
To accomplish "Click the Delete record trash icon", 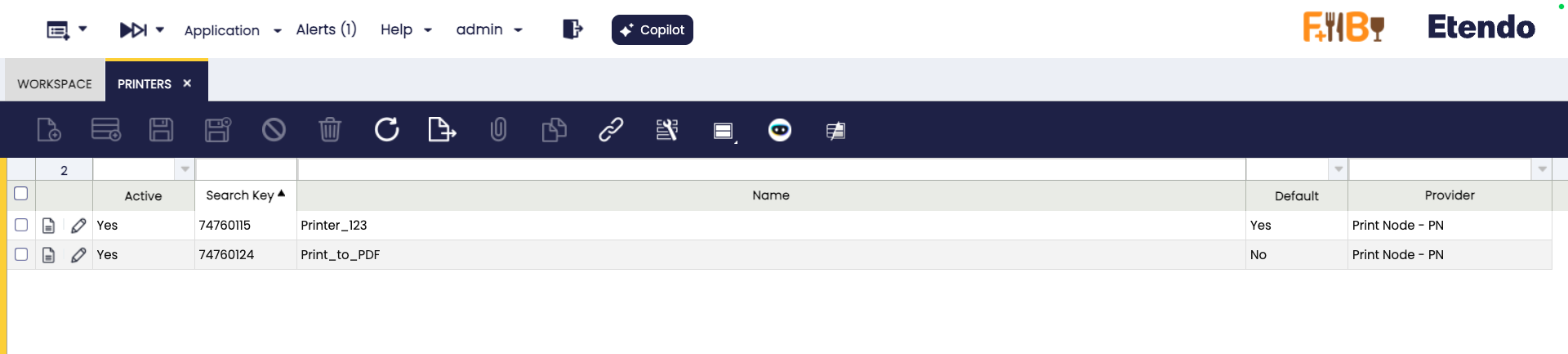I will [x=330, y=129].
